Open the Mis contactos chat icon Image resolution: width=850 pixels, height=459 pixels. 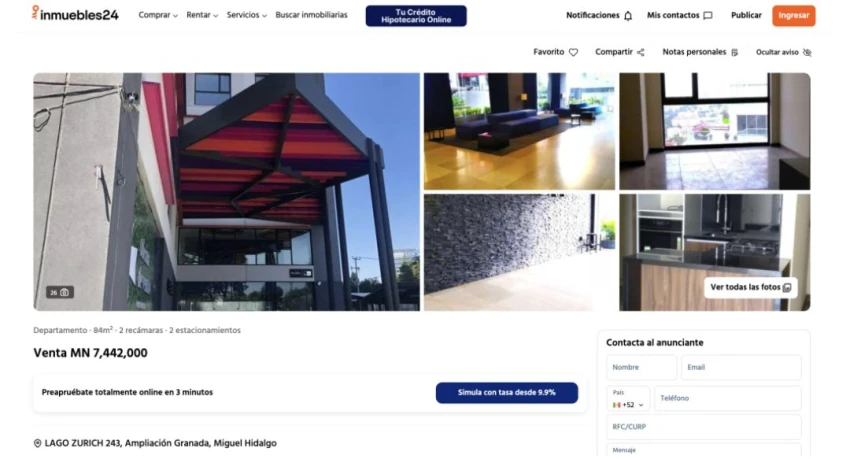click(x=707, y=16)
